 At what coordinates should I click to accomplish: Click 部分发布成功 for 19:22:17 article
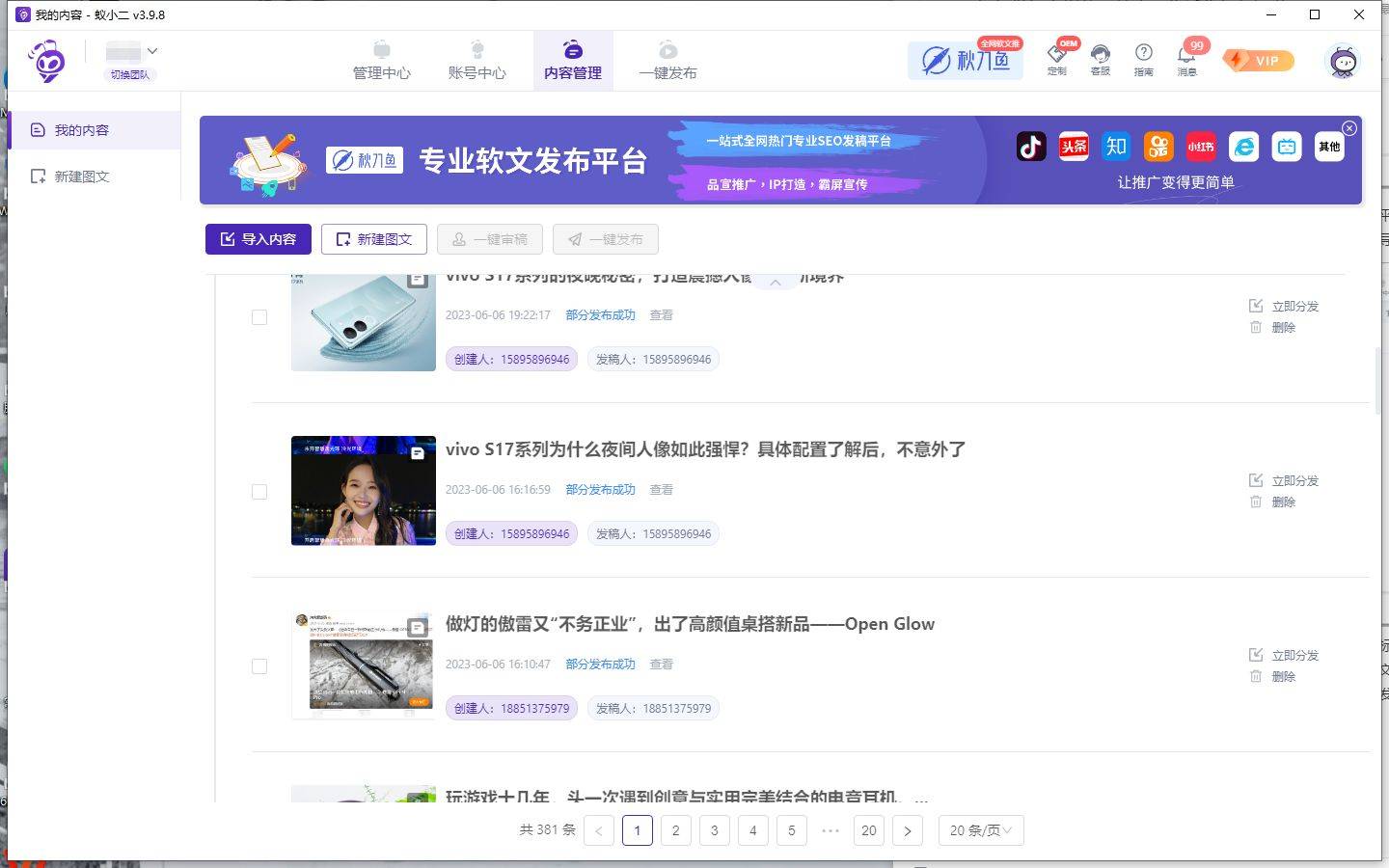coord(600,315)
